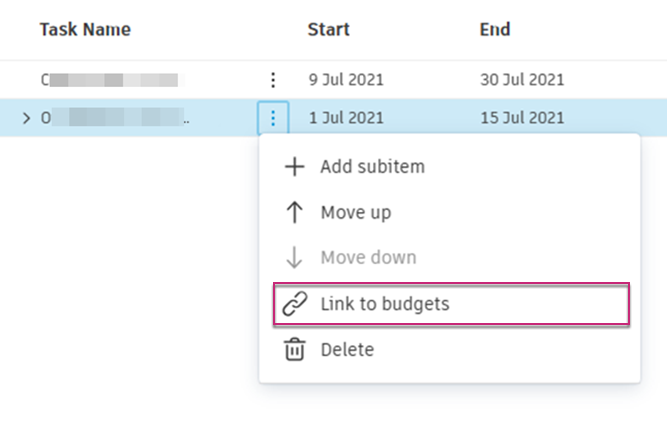Viewport: 667px width, 422px height.
Task: Choose Add subitem from the context menu
Action: [x=372, y=167]
